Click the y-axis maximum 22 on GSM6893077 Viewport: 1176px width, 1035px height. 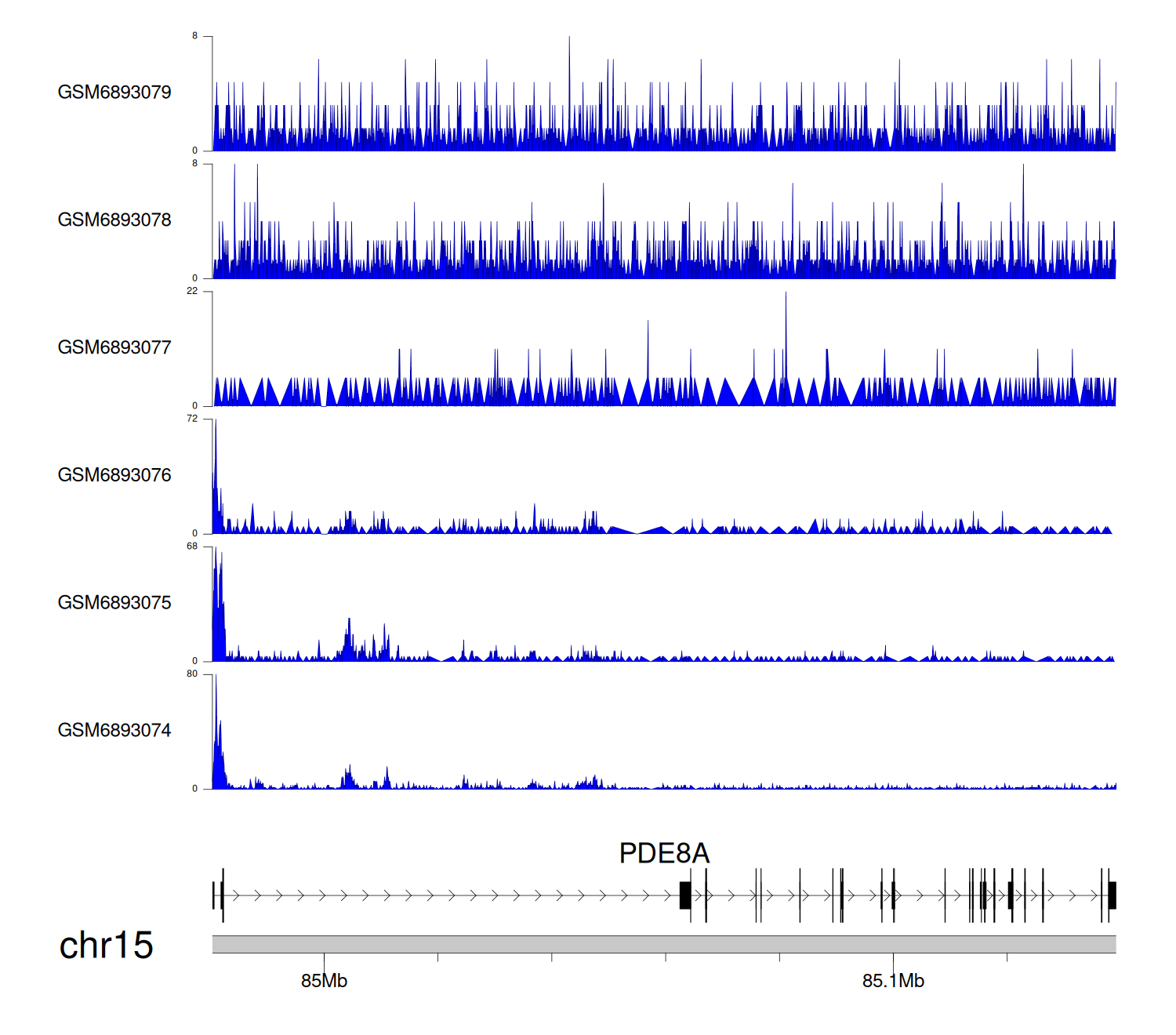coord(192,291)
